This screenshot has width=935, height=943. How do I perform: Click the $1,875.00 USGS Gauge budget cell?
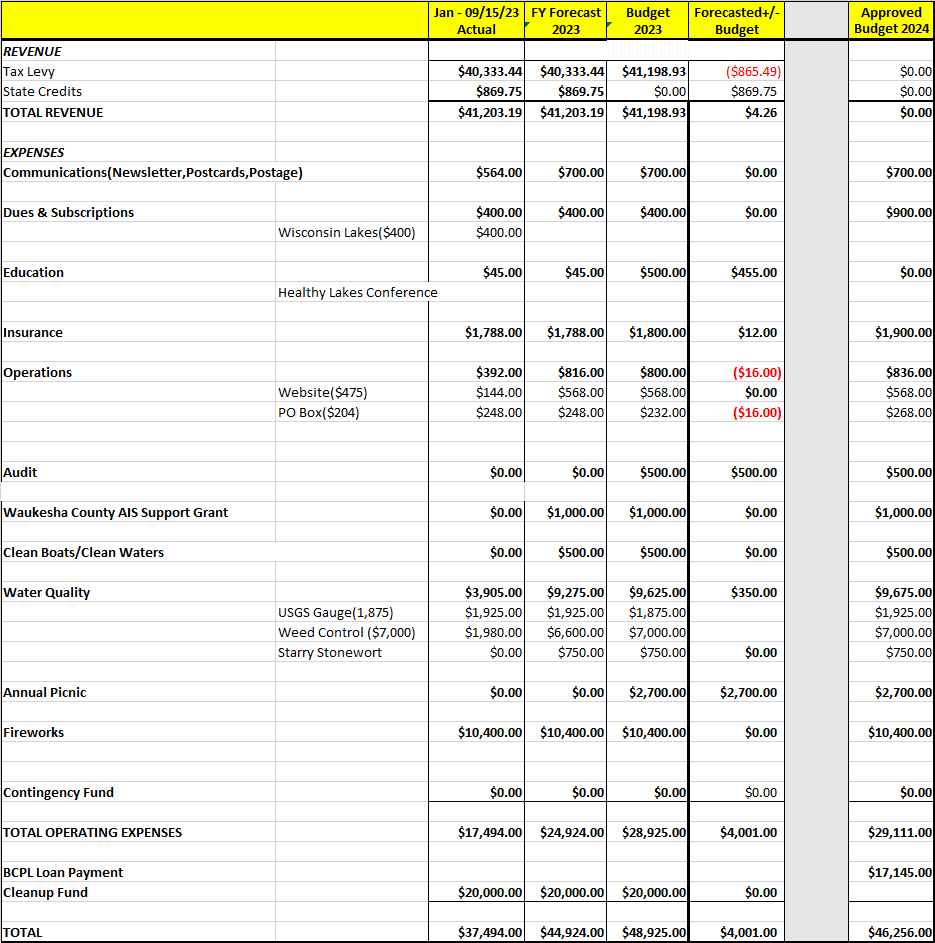[657, 613]
